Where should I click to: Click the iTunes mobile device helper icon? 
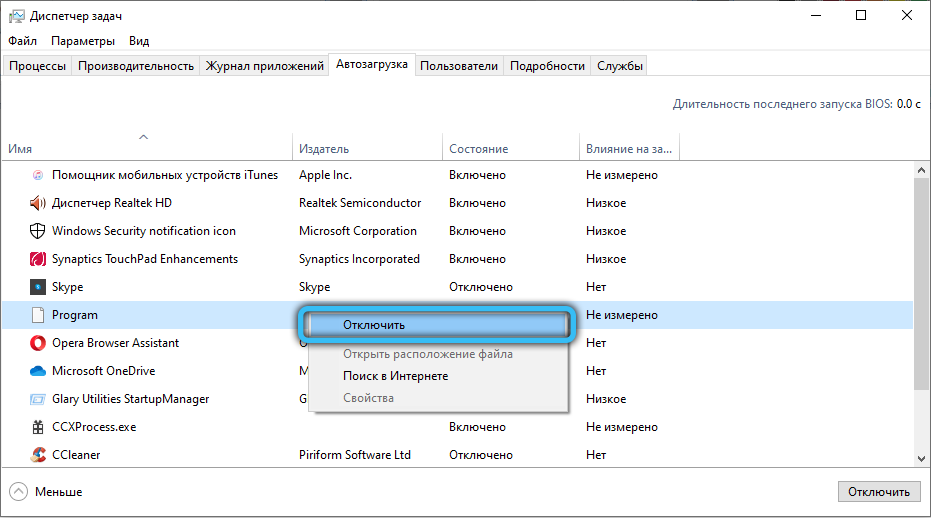38,175
